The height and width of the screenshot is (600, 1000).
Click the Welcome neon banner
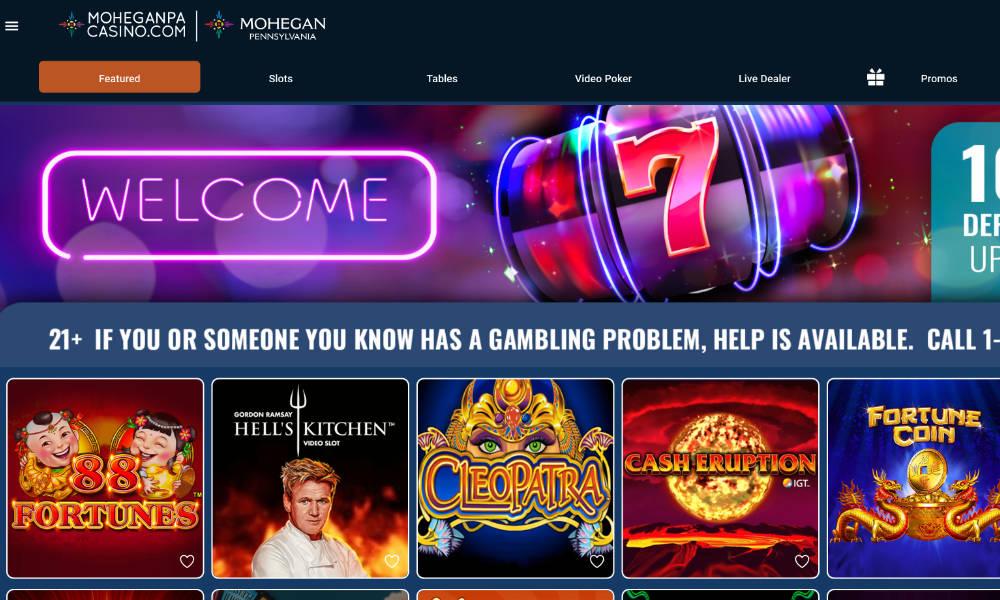point(240,205)
